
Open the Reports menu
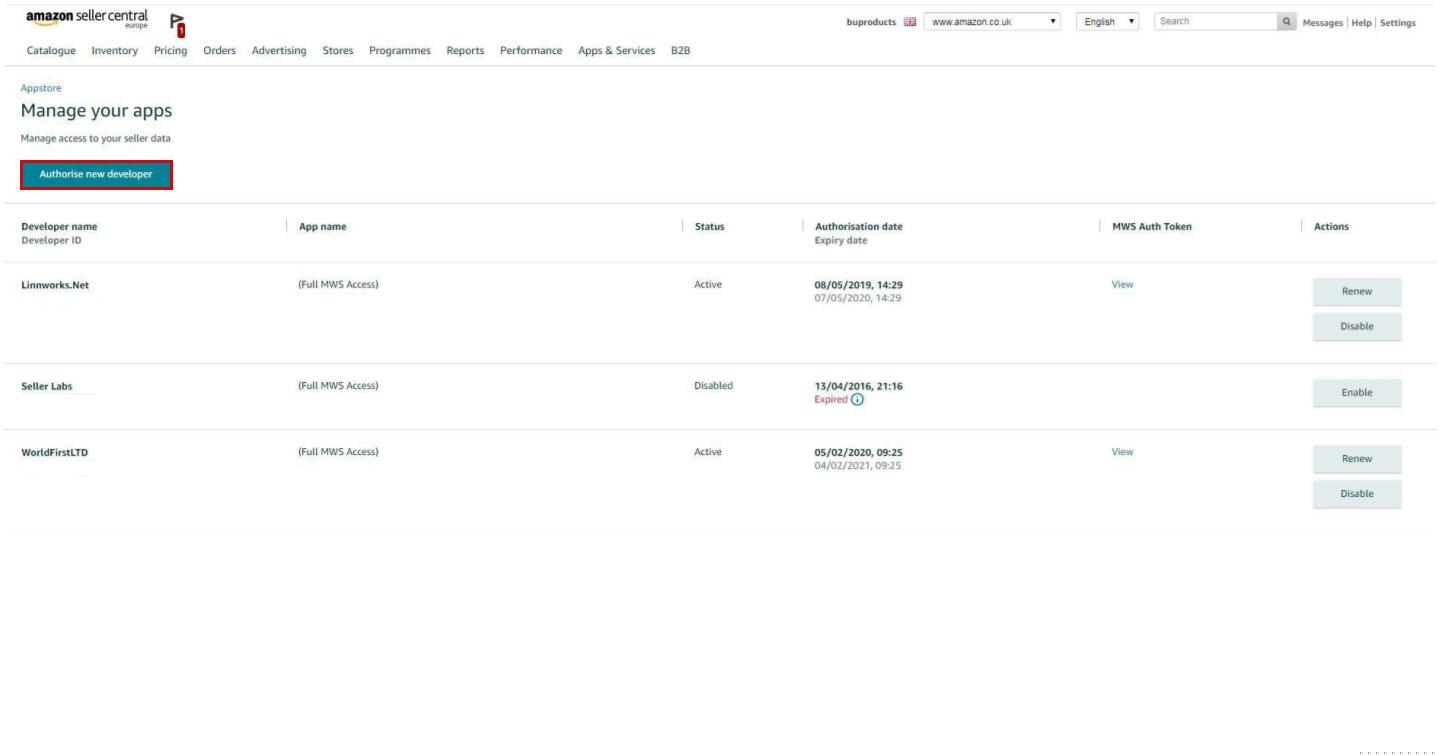coord(465,51)
